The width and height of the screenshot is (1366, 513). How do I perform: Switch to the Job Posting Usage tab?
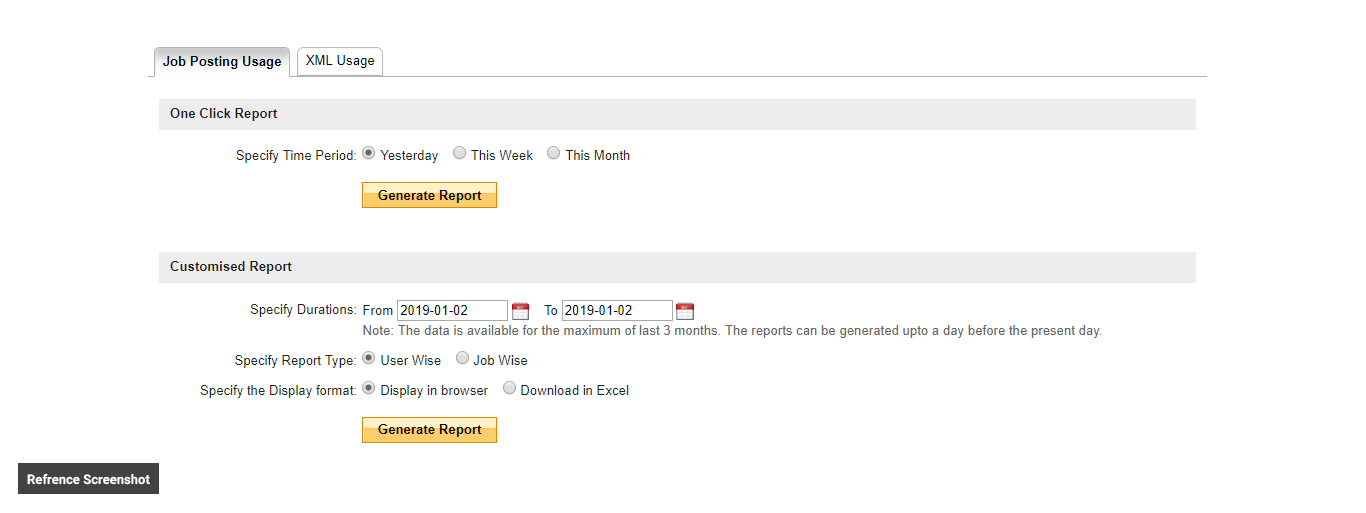[x=222, y=62]
